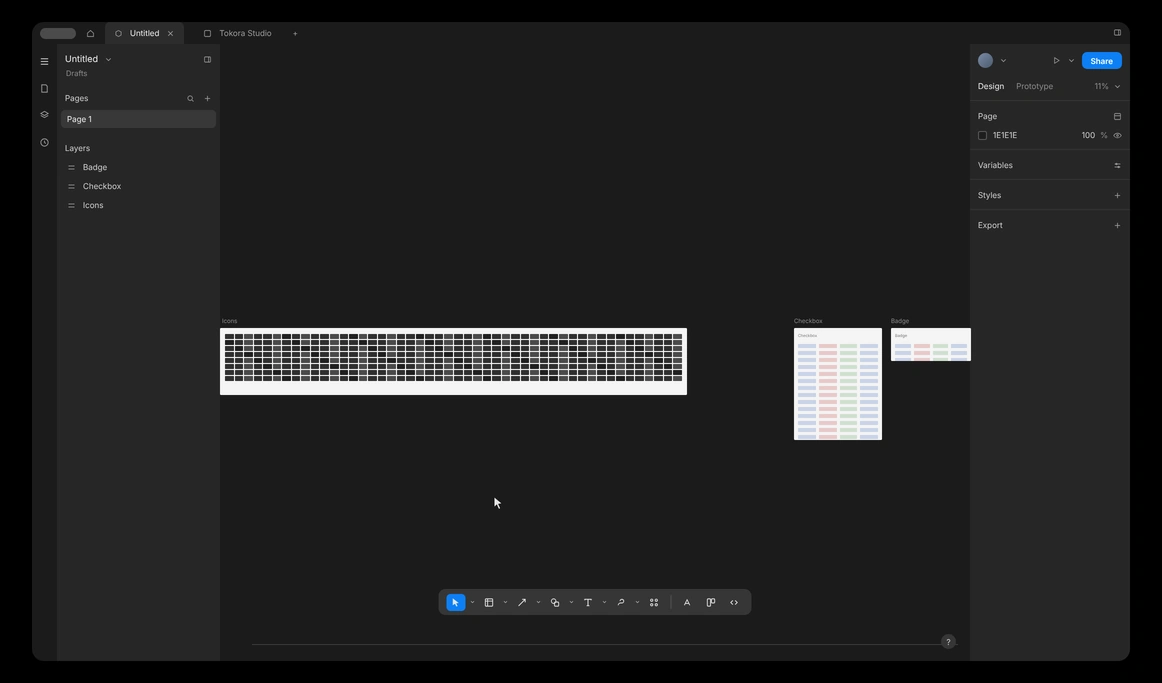Click the text style 'A' toolbar icon
This screenshot has width=1162, height=683.
(x=687, y=602)
